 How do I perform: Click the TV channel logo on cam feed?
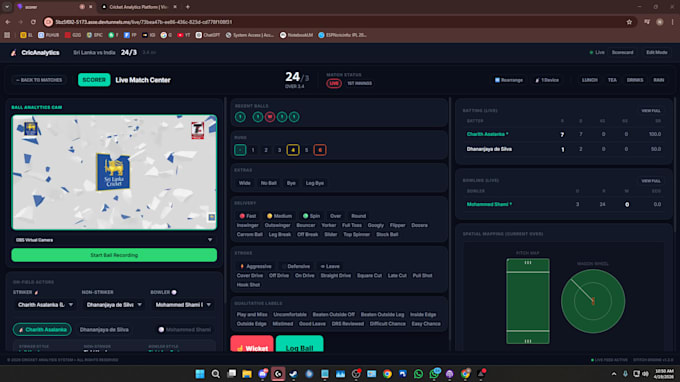[x=198, y=130]
